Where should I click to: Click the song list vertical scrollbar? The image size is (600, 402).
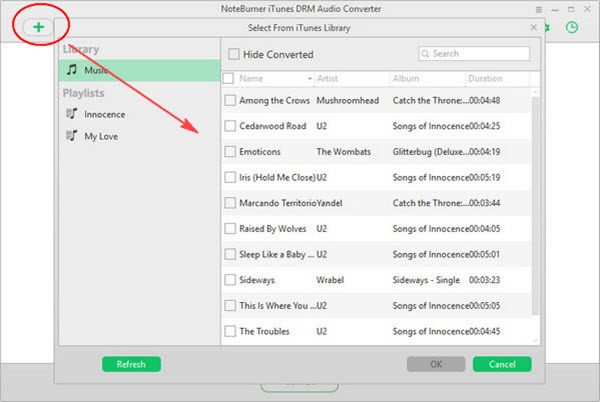coord(535,207)
